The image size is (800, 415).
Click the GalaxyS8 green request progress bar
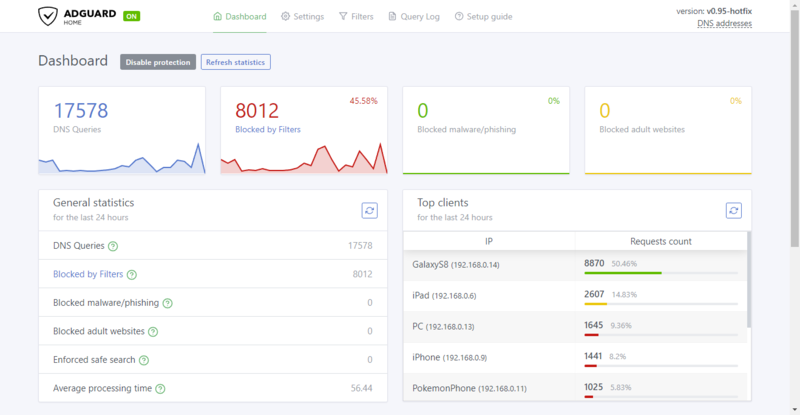(x=622, y=273)
